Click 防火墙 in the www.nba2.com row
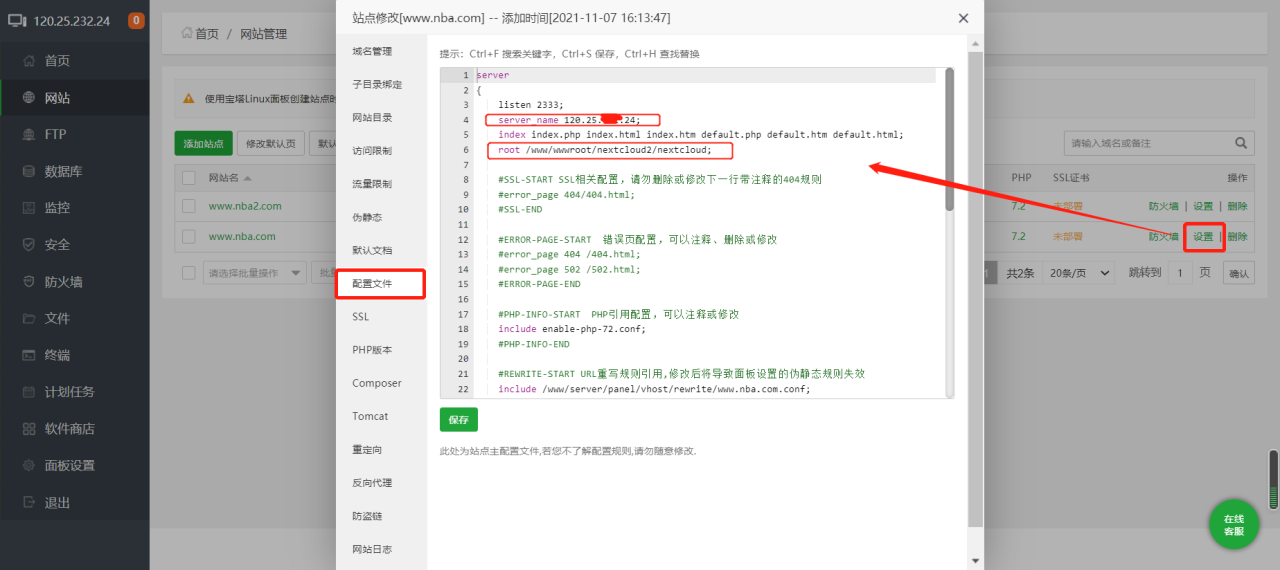 coord(1163,206)
